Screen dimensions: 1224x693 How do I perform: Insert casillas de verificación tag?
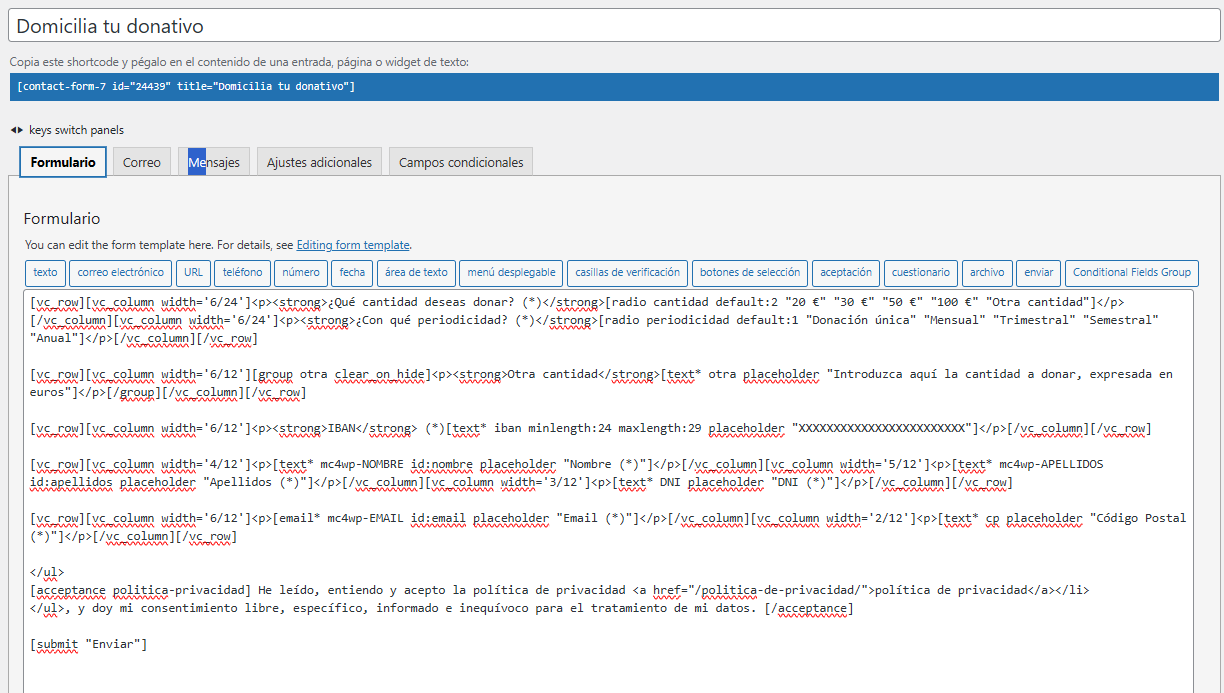coord(627,273)
